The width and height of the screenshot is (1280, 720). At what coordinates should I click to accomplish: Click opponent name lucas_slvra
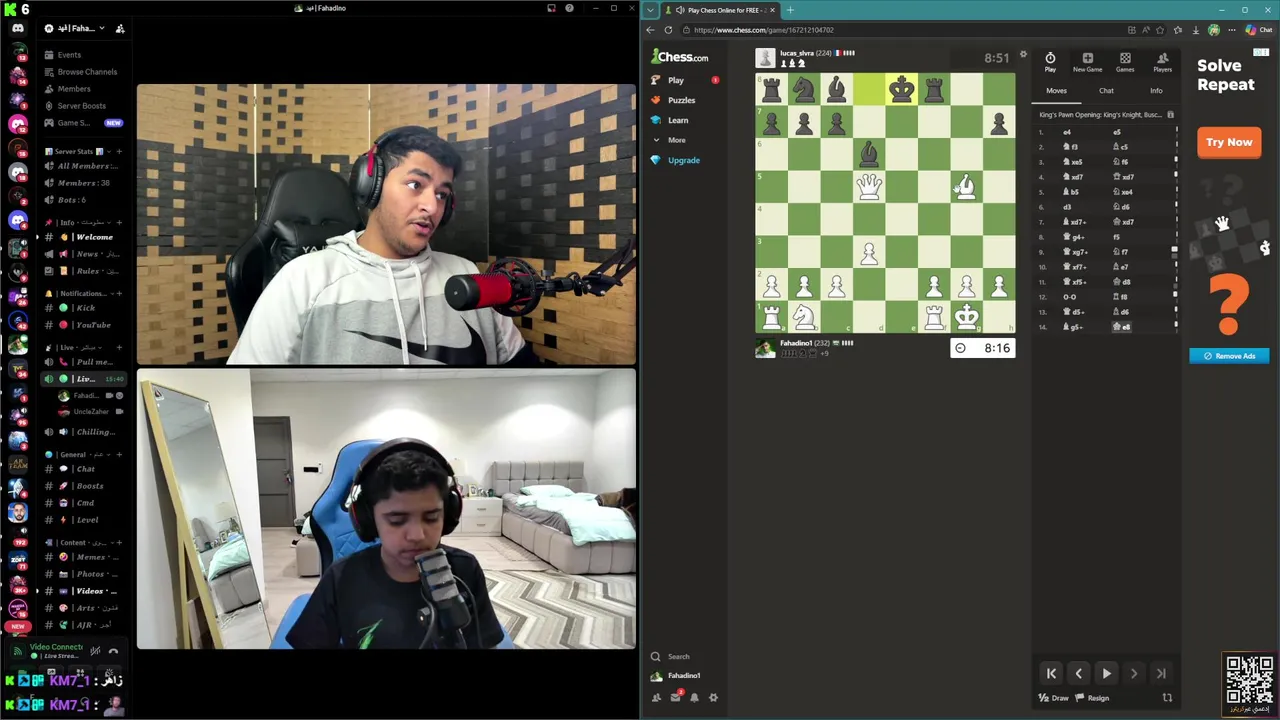click(x=796, y=53)
